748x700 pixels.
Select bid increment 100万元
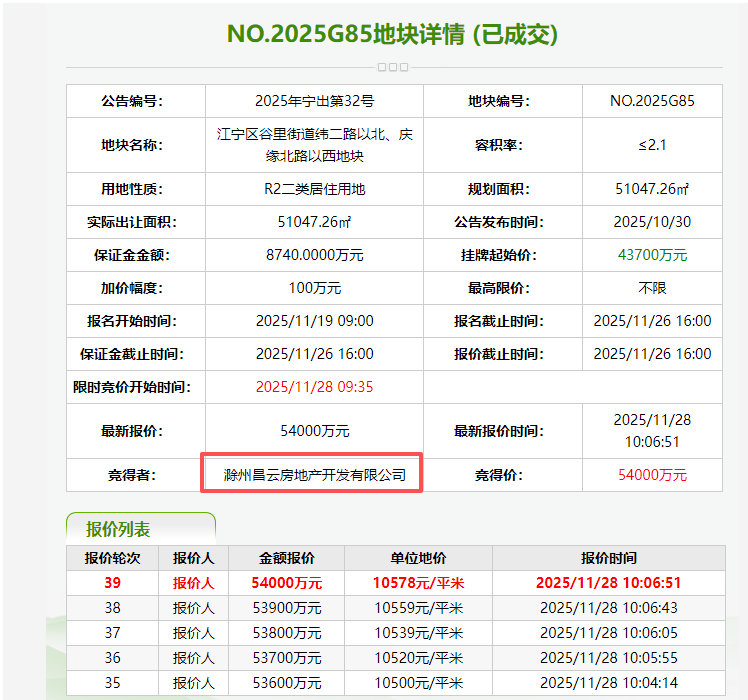click(x=314, y=288)
